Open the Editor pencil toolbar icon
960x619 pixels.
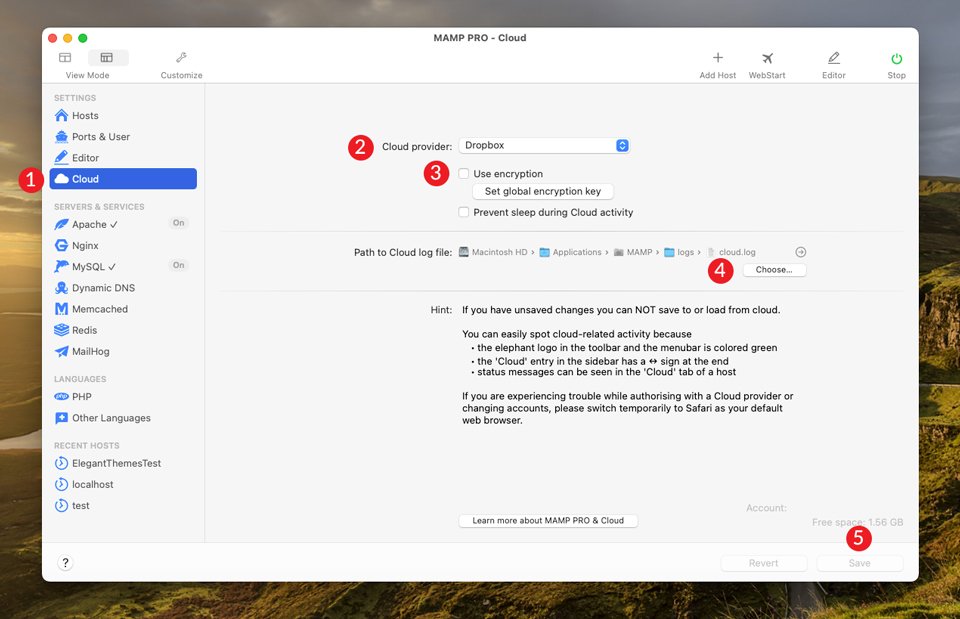833,59
